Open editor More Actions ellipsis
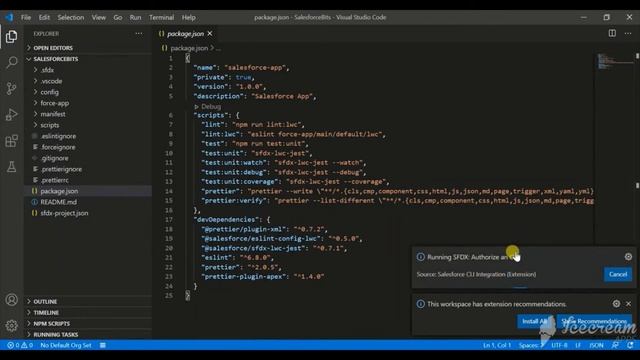Viewport: 640px width, 360px height. 628,33
